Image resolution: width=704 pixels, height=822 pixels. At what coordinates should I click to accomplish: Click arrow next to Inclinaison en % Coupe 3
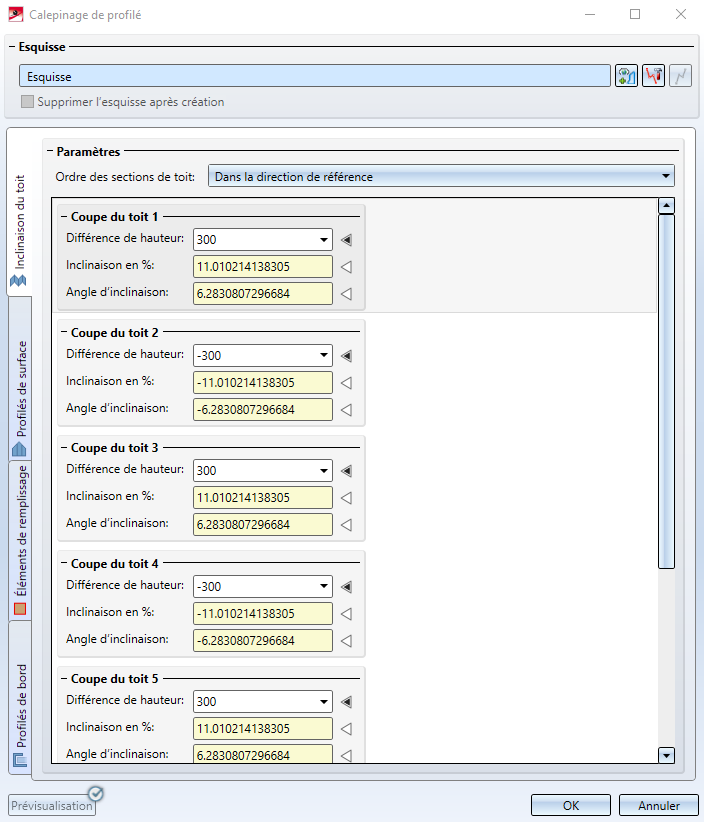346,498
